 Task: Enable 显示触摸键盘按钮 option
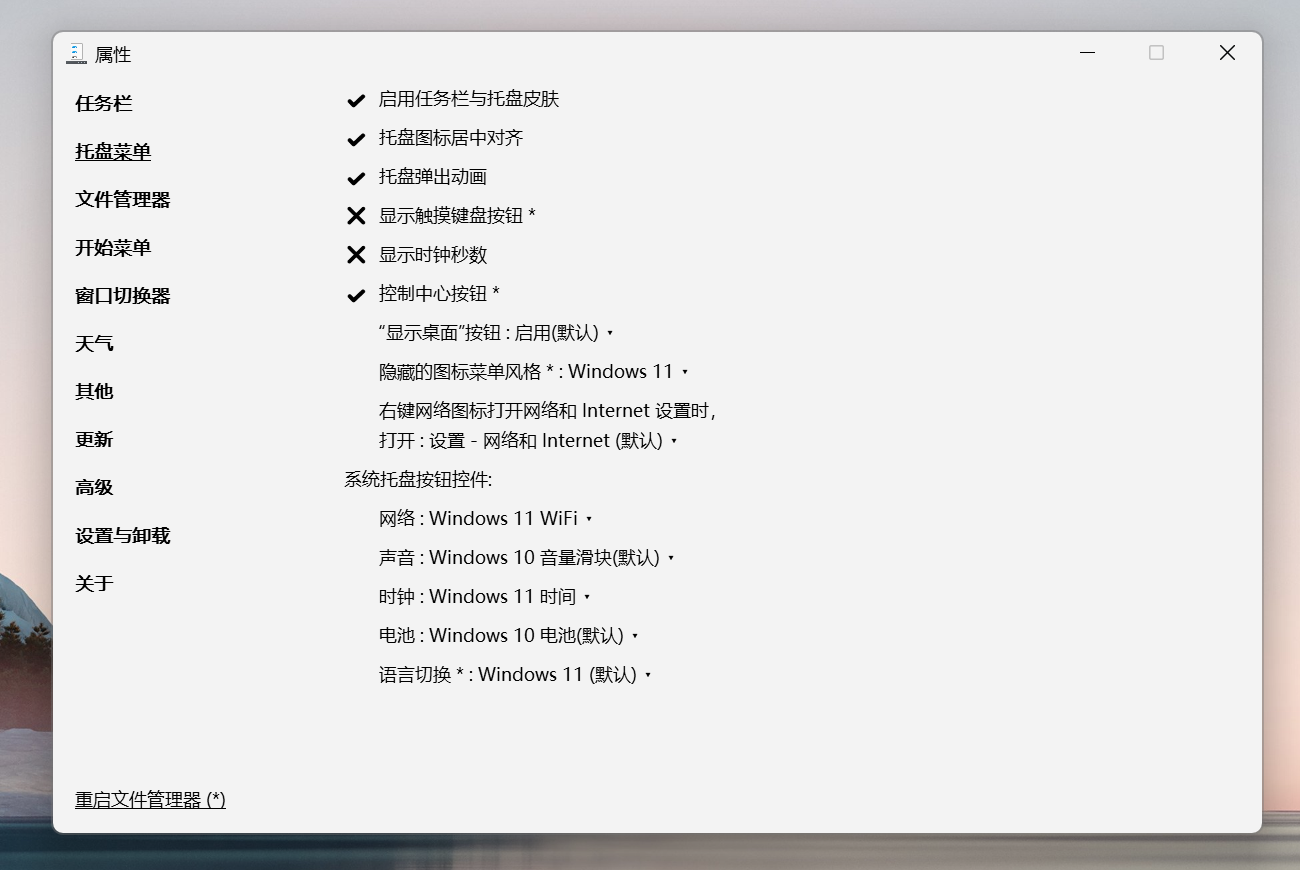[x=356, y=216]
